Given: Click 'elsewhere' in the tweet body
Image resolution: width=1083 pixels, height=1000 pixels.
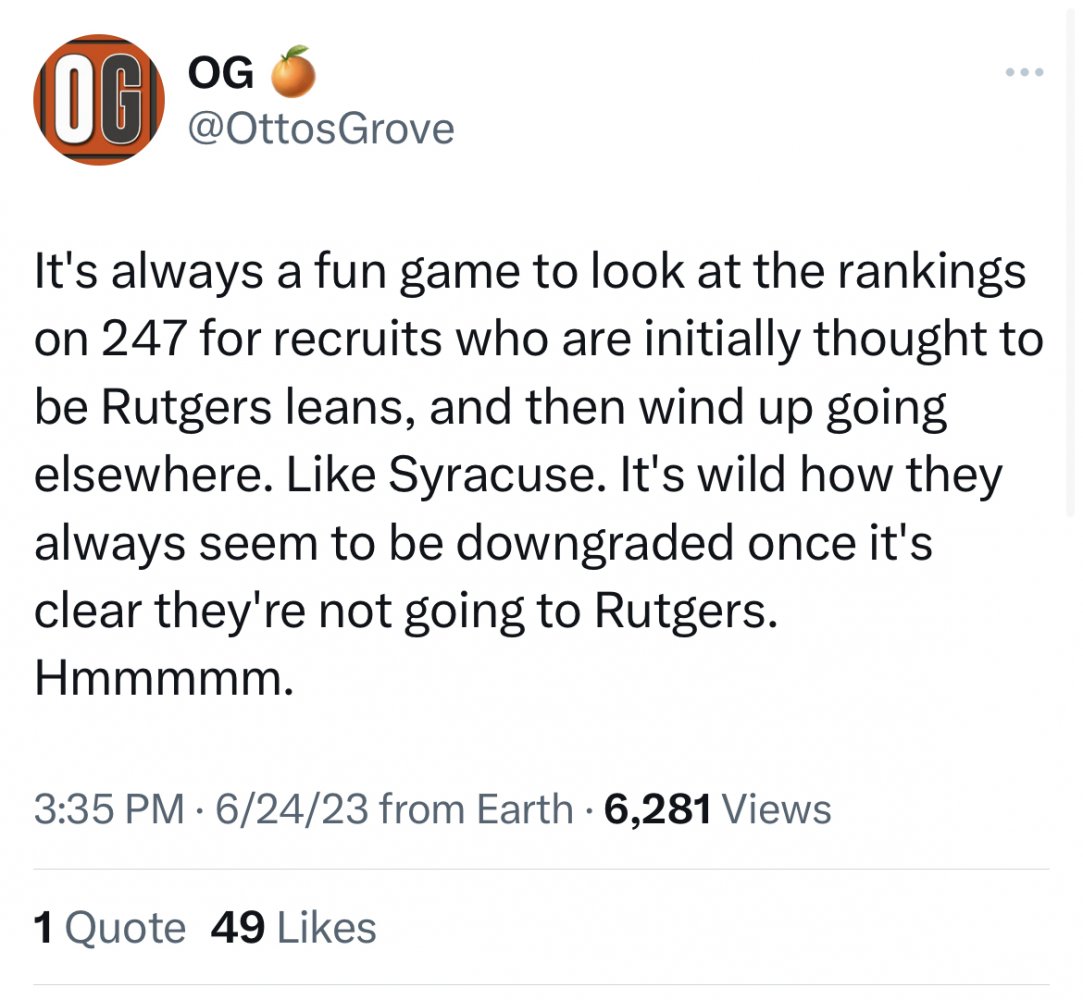Looking at the screenshot, I should (x=153, y=475).
